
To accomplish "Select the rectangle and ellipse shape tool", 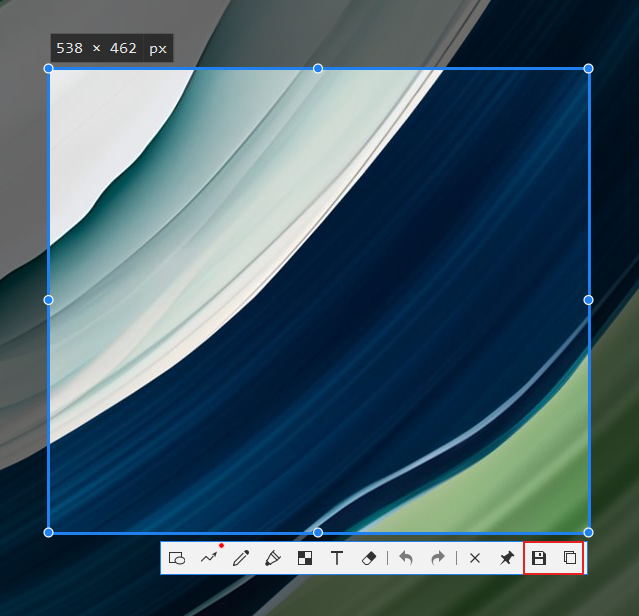I will (177, 558).
